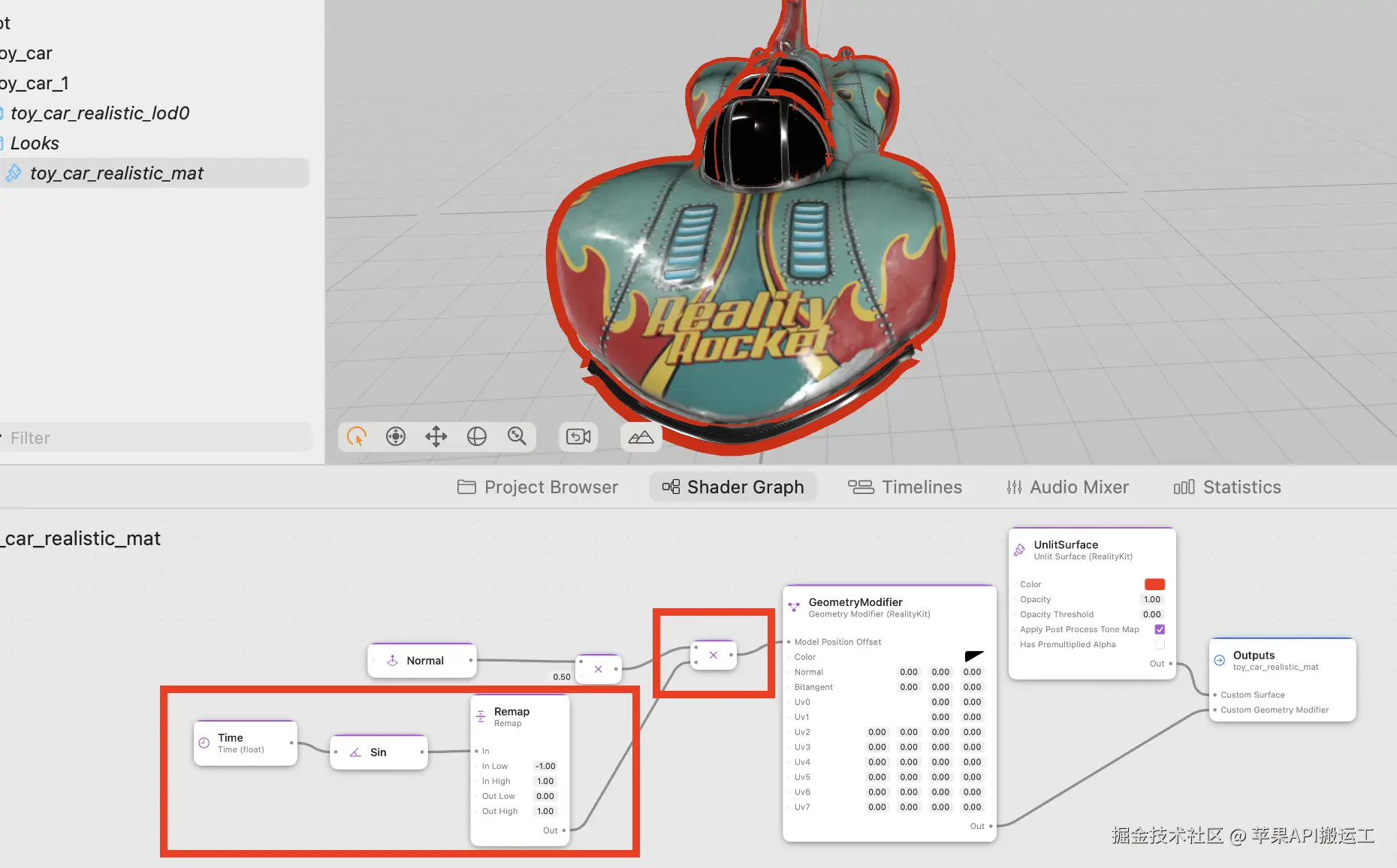Screen dimensions: 1397x868
Task: Open the environment mountains icon
Action: [641, 437]
